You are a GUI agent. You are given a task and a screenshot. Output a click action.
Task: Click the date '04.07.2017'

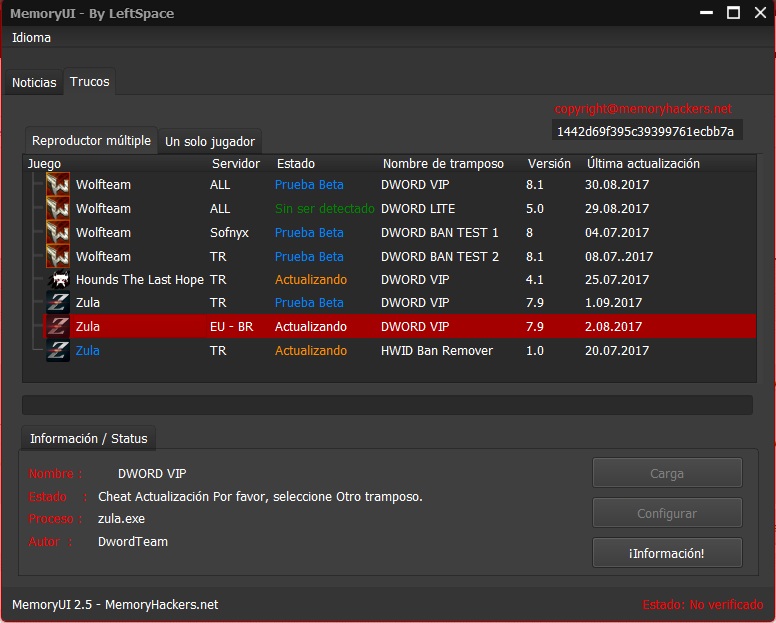pyautogui.click(x=617, y=232)
